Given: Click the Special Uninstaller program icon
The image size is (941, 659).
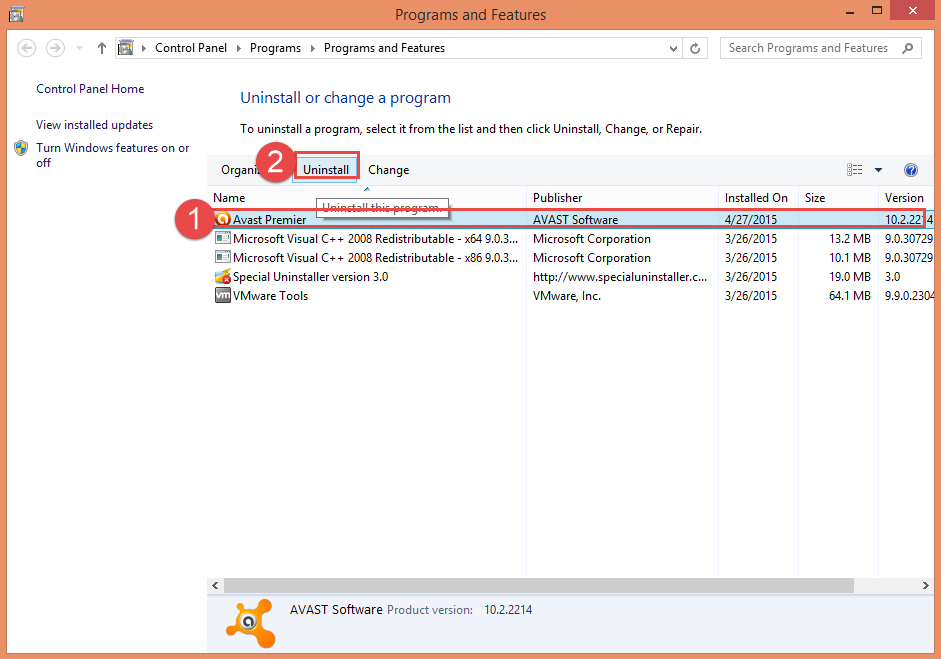Looking at the screenshot, I should 223,277.
